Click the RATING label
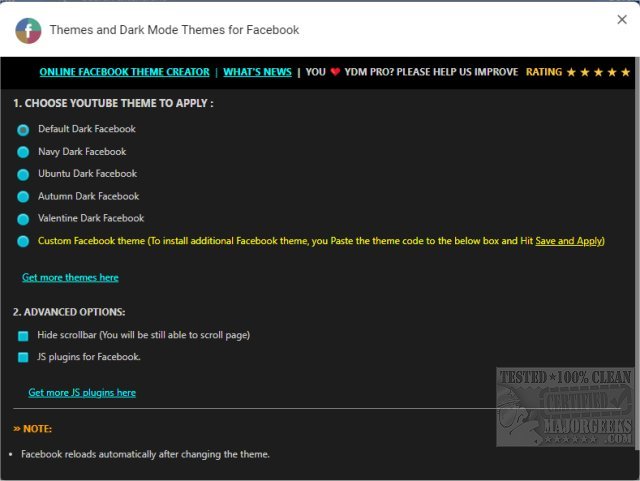This screenshot has width=640, height=481. pyautogui.click(x=544, y=72)
